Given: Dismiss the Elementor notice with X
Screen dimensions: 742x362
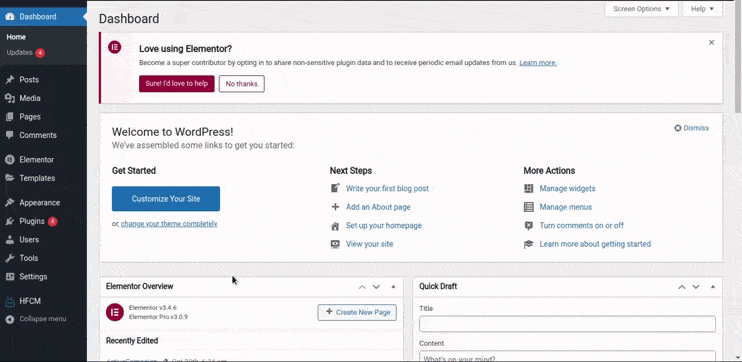Looking at the screenshot, I should pos(711,43).
